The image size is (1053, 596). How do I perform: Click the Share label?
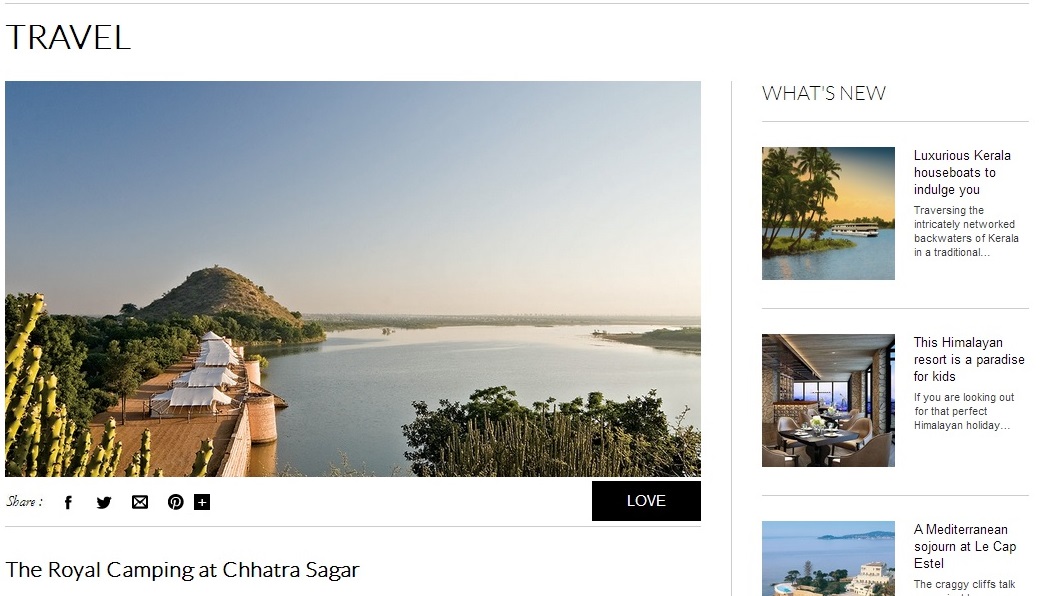(x=24, y=502)
